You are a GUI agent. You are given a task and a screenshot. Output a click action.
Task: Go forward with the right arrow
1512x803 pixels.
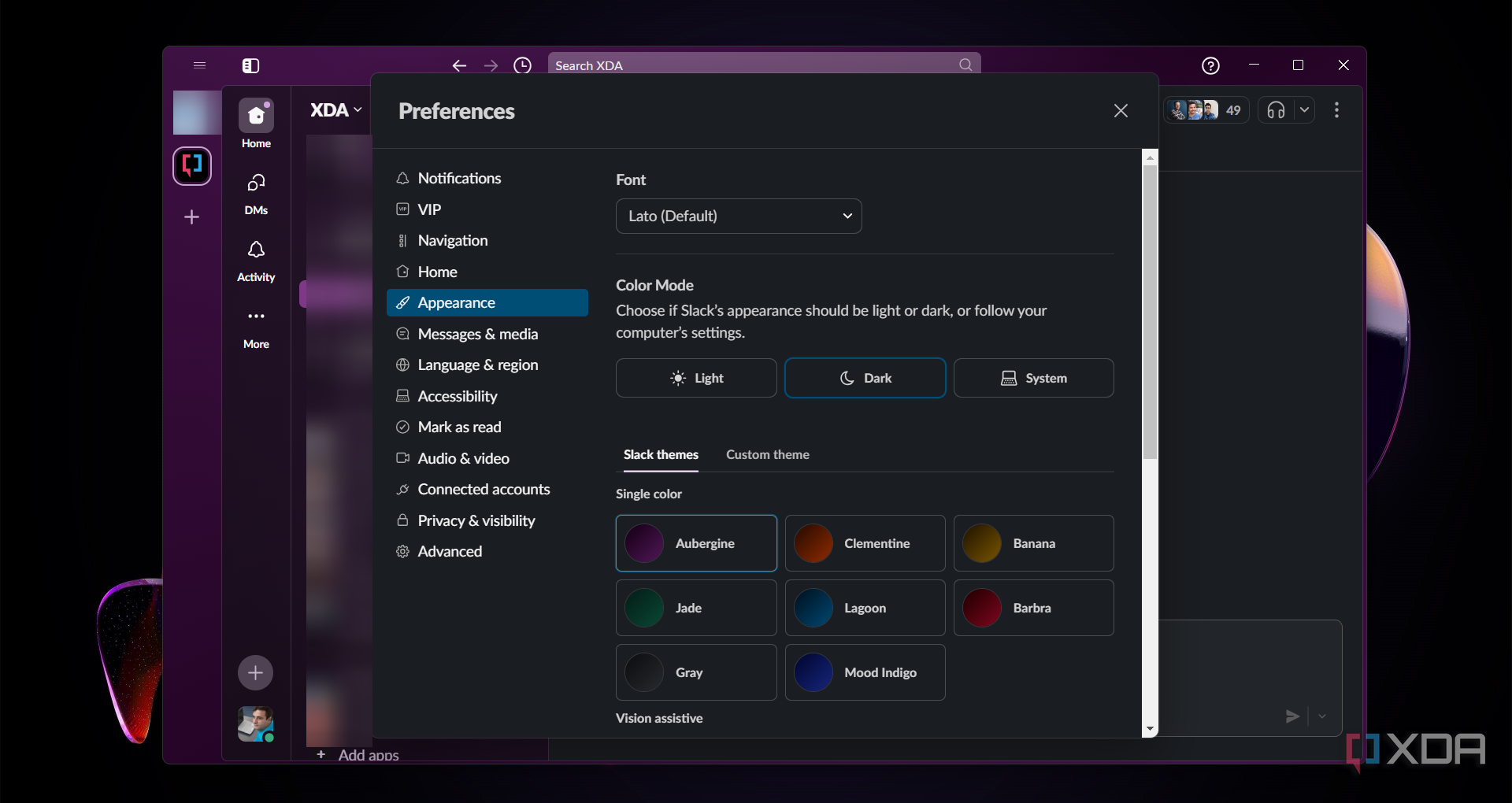click(x=491, y=65)
